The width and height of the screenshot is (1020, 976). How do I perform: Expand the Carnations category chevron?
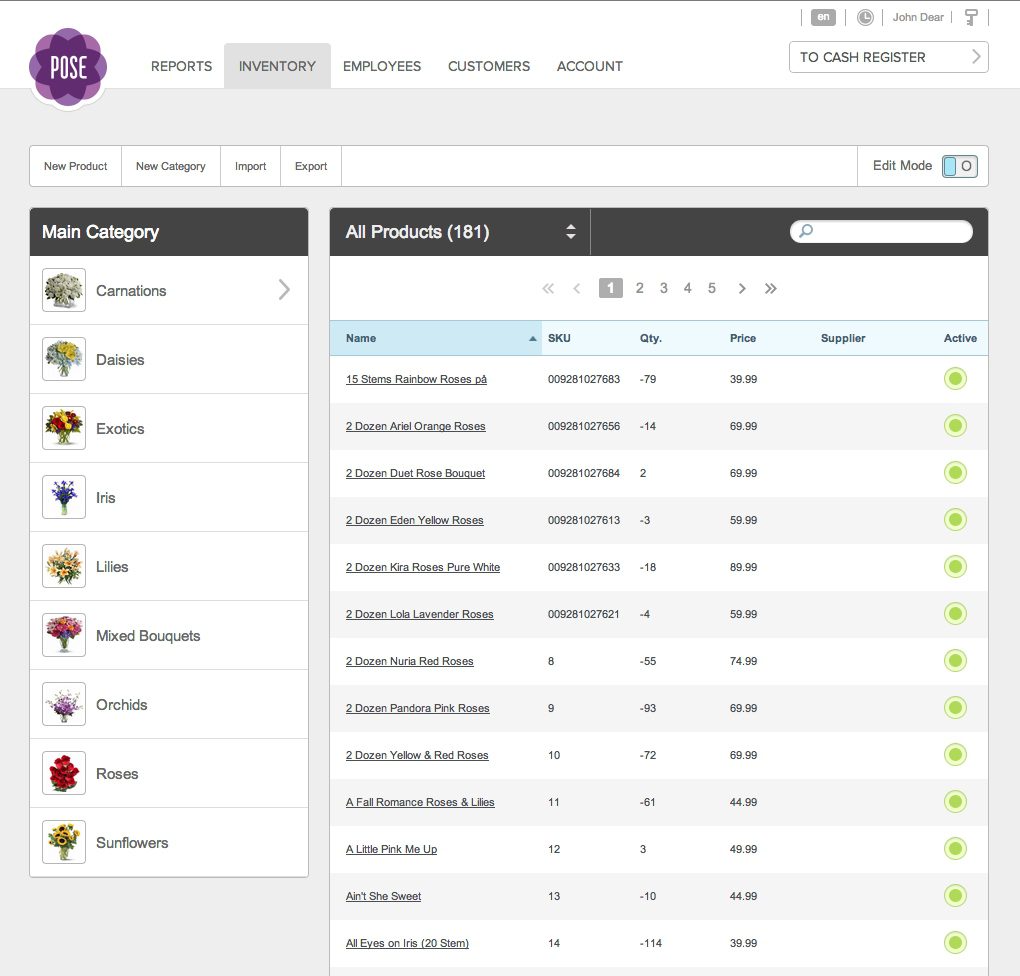coord(284,290)
